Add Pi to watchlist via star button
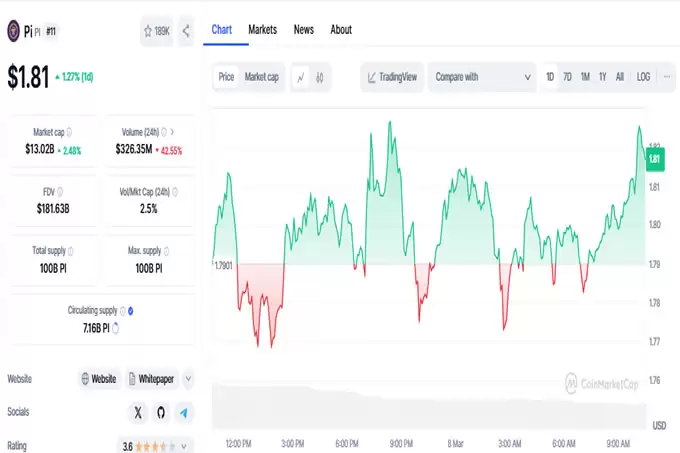Screen dimensions: 680x453 coord(157,31)
